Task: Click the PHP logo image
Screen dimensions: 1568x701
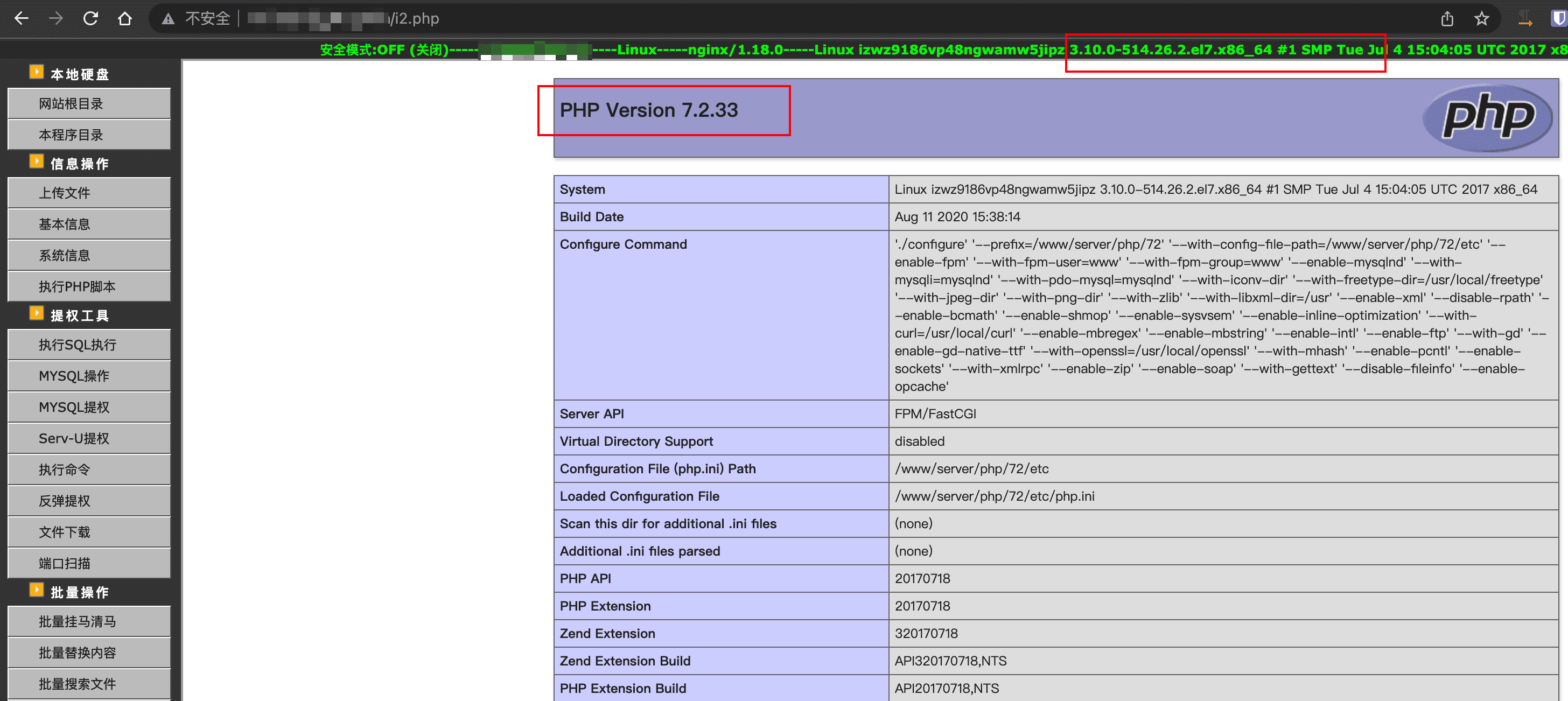Action: coord(1487,116)
